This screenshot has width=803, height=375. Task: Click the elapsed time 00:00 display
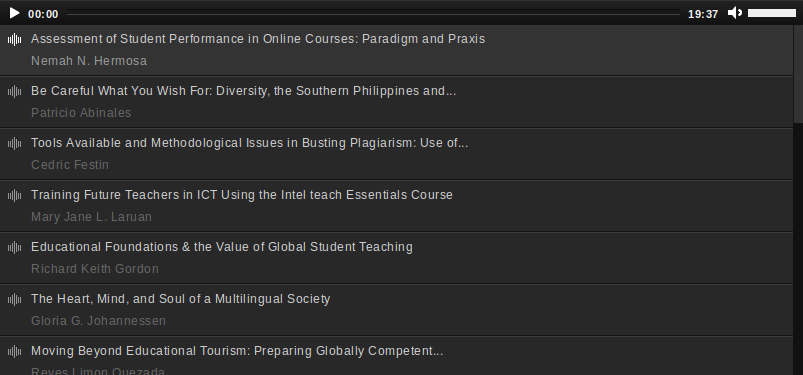tap(43, 14)
